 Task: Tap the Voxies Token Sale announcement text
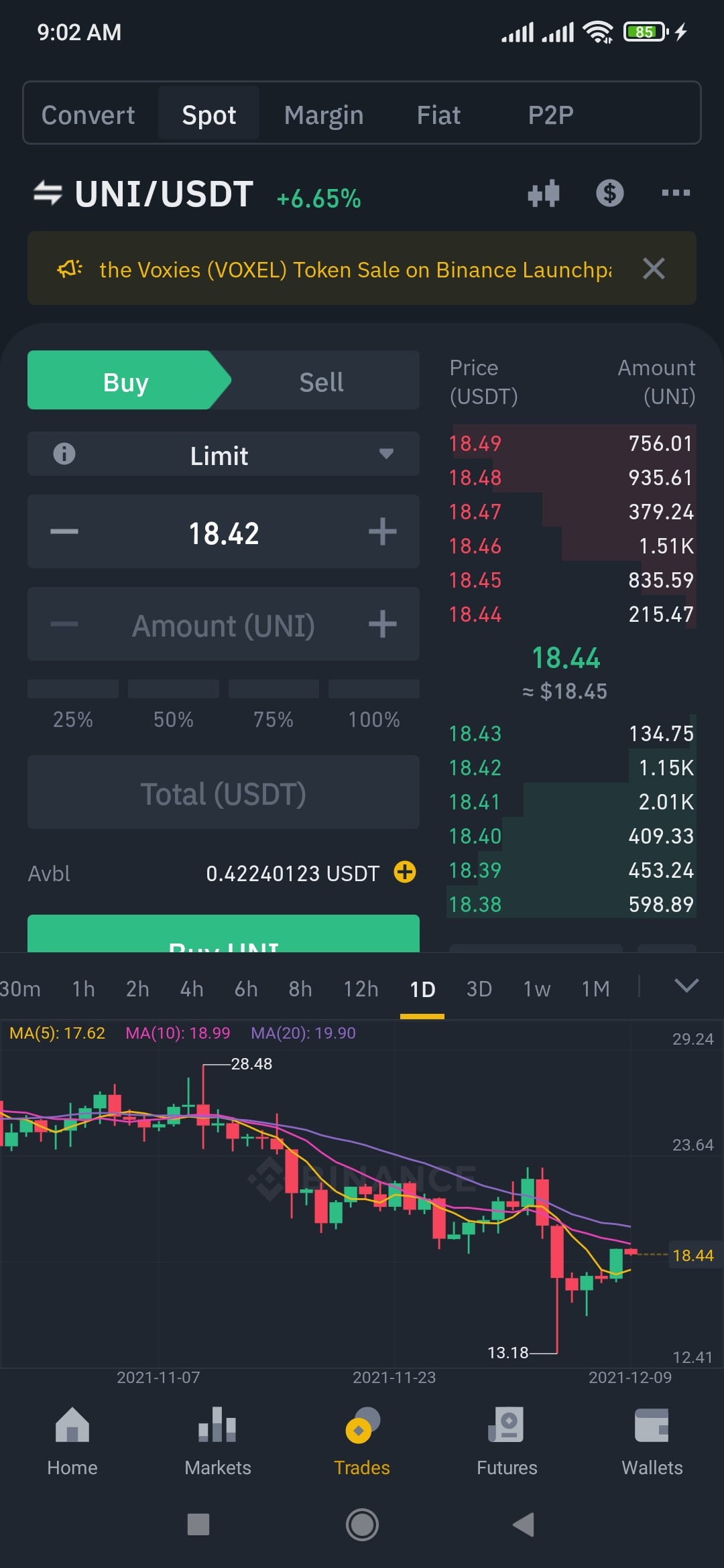(x=355, y=269)
